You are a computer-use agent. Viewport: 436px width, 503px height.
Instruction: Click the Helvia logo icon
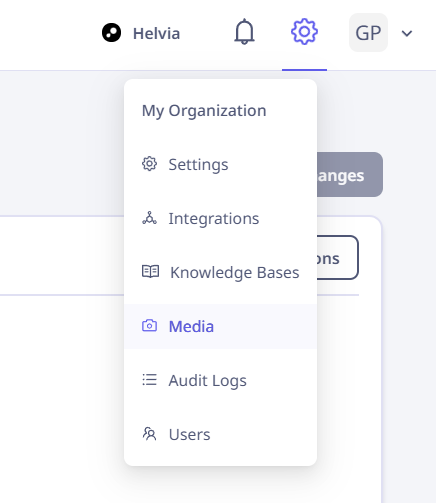coord(111,33)
